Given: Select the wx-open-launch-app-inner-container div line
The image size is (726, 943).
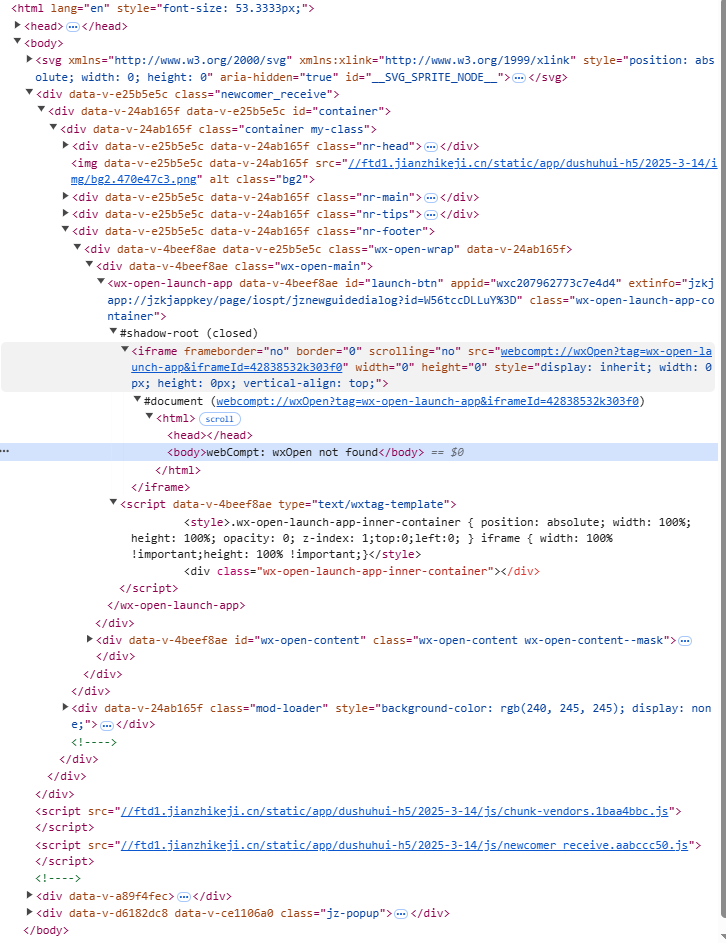Looking at the screenshot, I should click(x=361, y=571).
